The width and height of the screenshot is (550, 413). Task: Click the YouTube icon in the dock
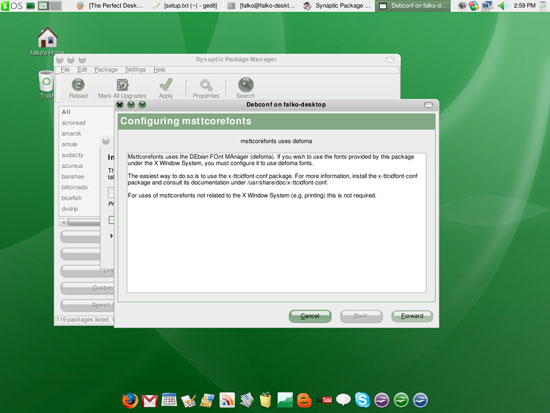325,400
